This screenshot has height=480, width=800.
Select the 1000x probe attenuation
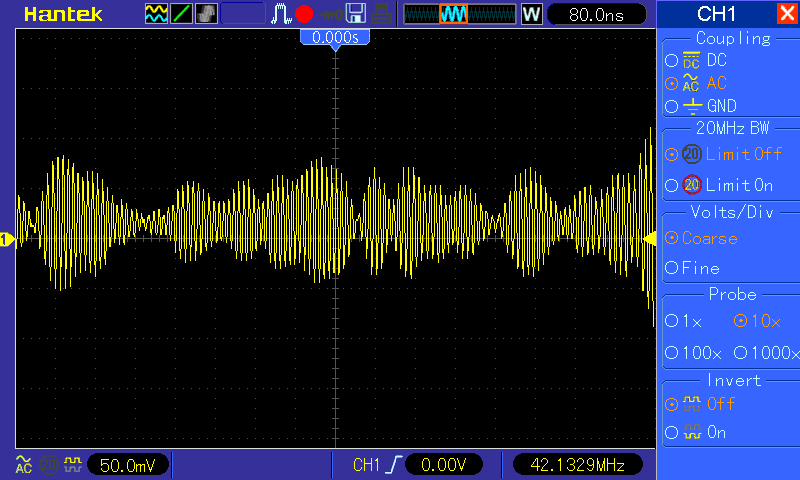click(766, 352)
